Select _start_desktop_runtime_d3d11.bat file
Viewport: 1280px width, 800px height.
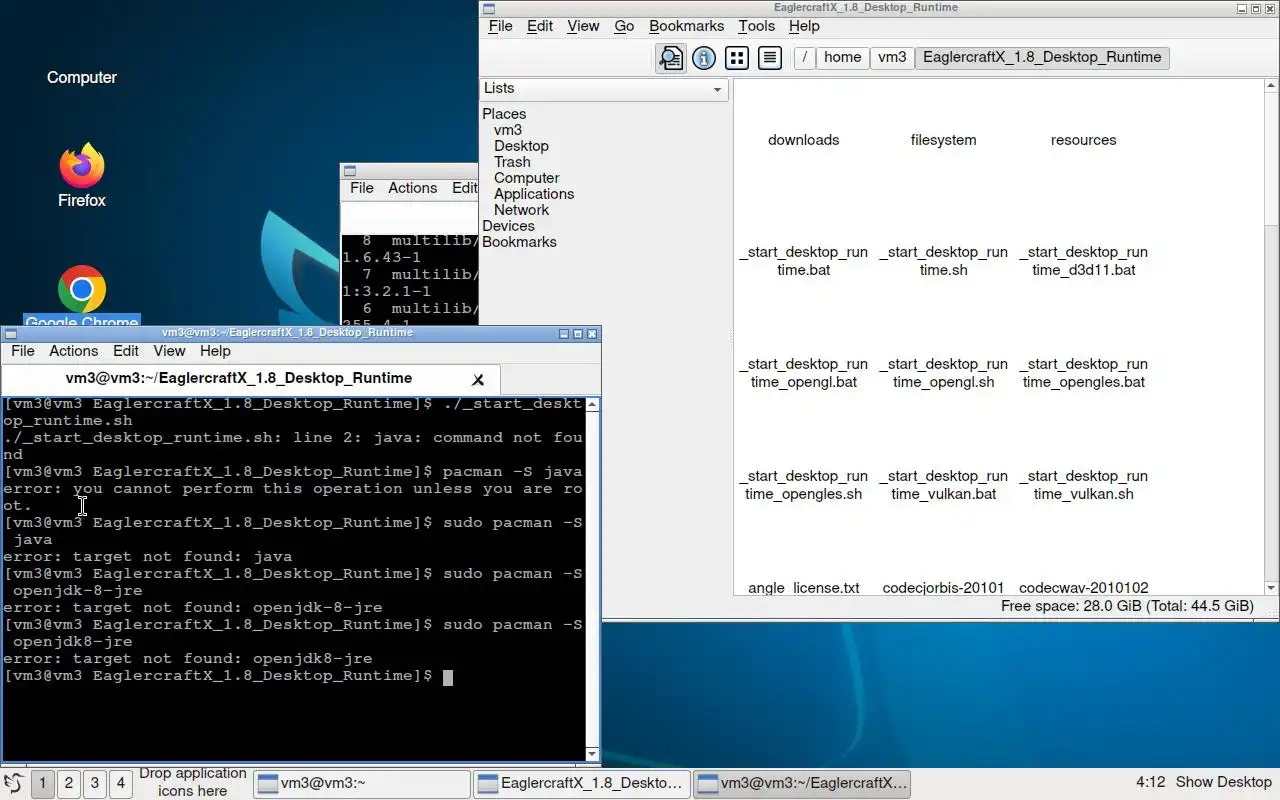[x=1084, y=261]
